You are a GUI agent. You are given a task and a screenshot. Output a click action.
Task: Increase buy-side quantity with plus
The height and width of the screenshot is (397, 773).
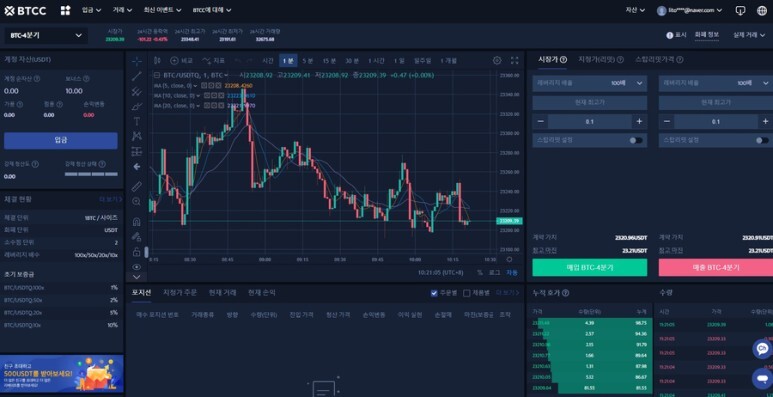click(x=639, y=121)
